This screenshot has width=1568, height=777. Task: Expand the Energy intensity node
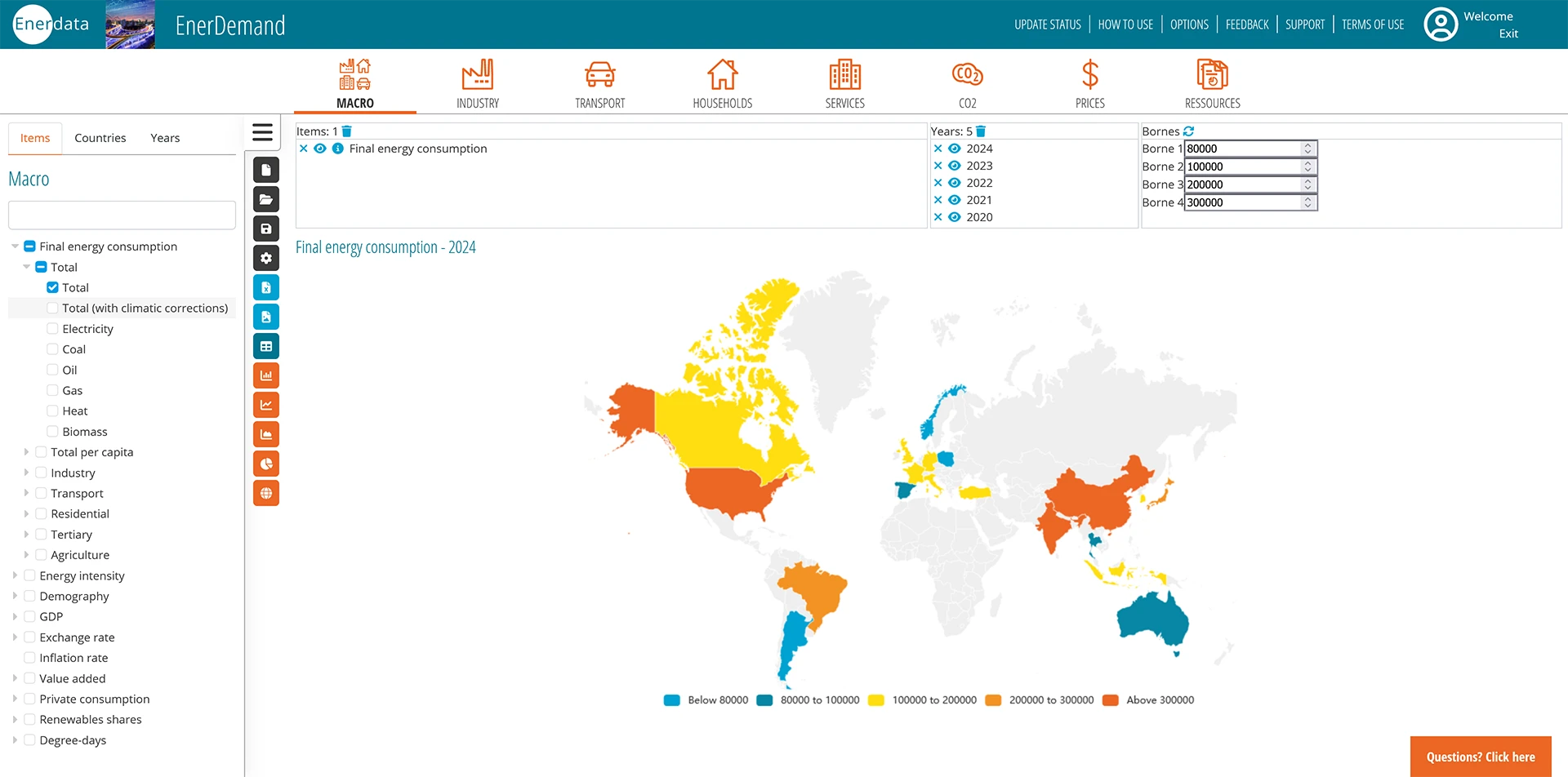coord(15,575)
